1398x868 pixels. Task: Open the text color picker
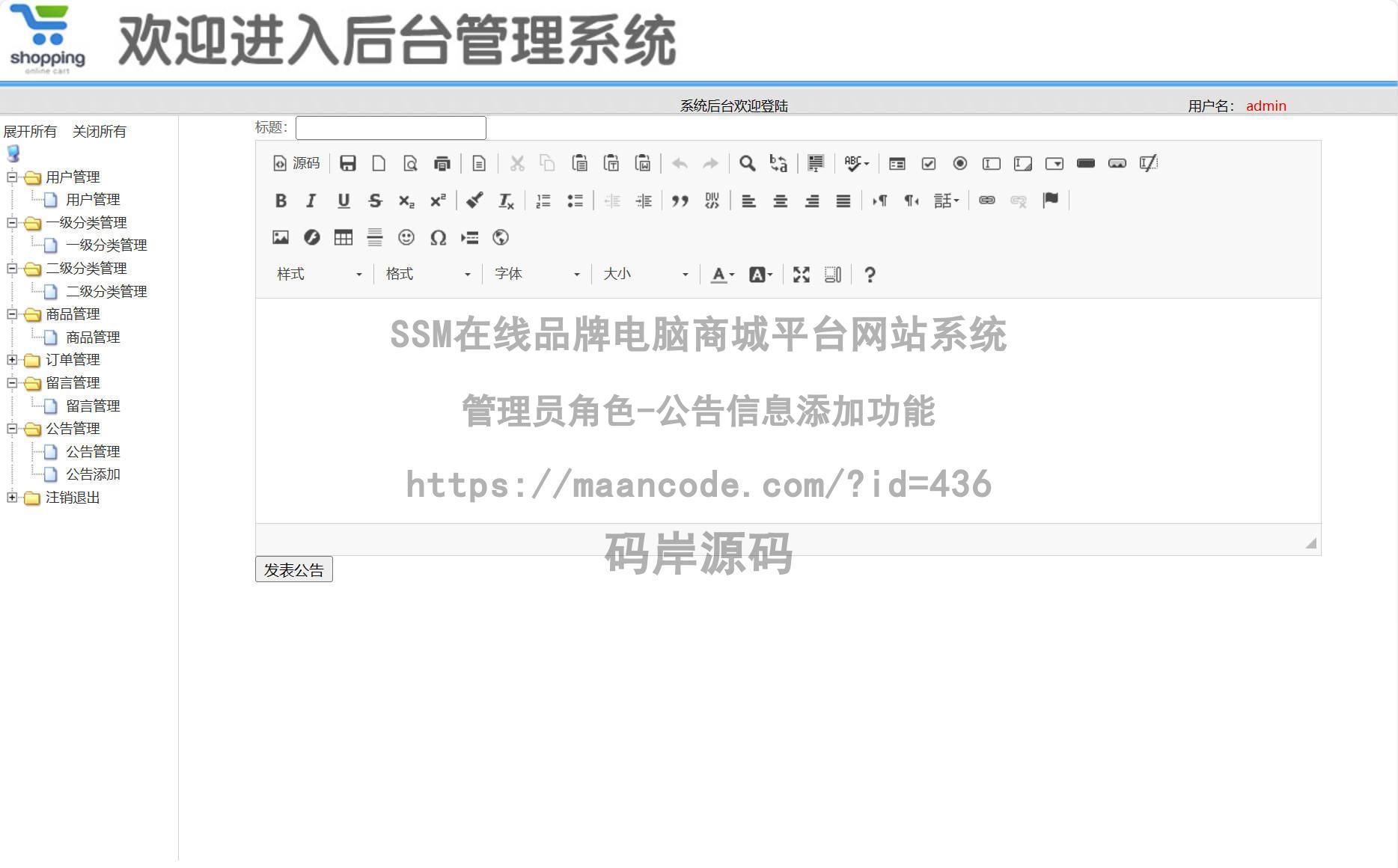[722, 275]
